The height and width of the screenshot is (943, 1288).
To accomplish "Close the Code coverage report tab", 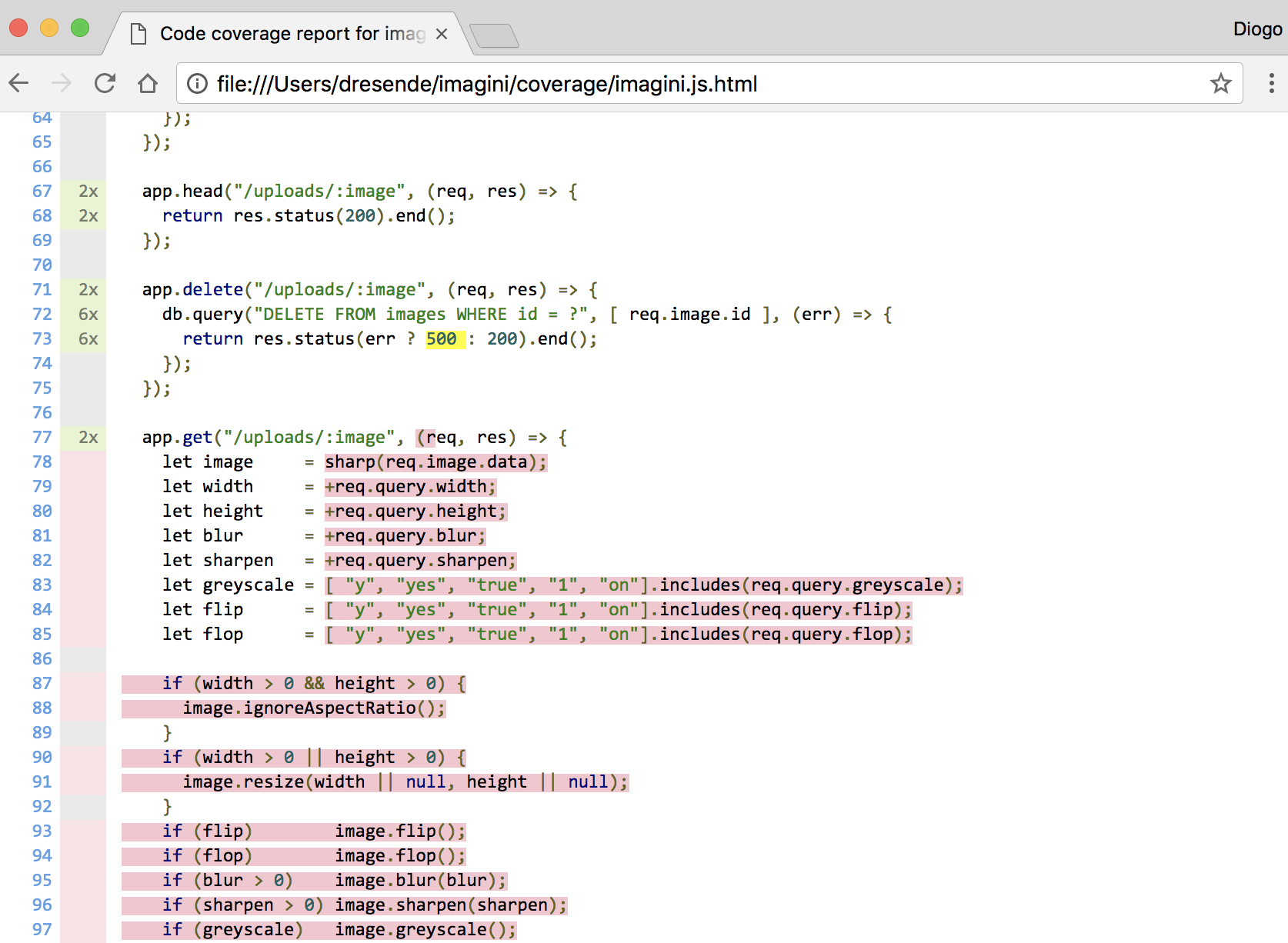I will pyautogui.click(x=442, y=34).
